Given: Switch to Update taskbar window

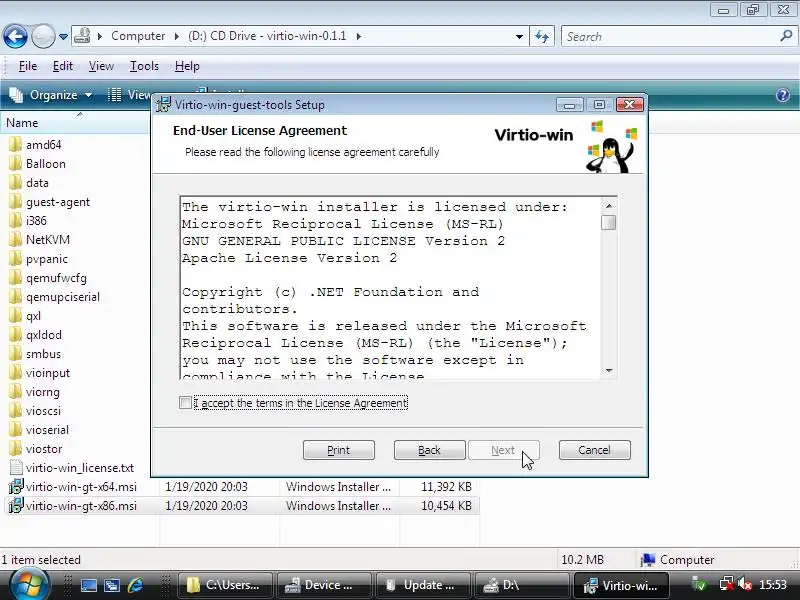Looking at the screenshot, I should pos(422,585).
